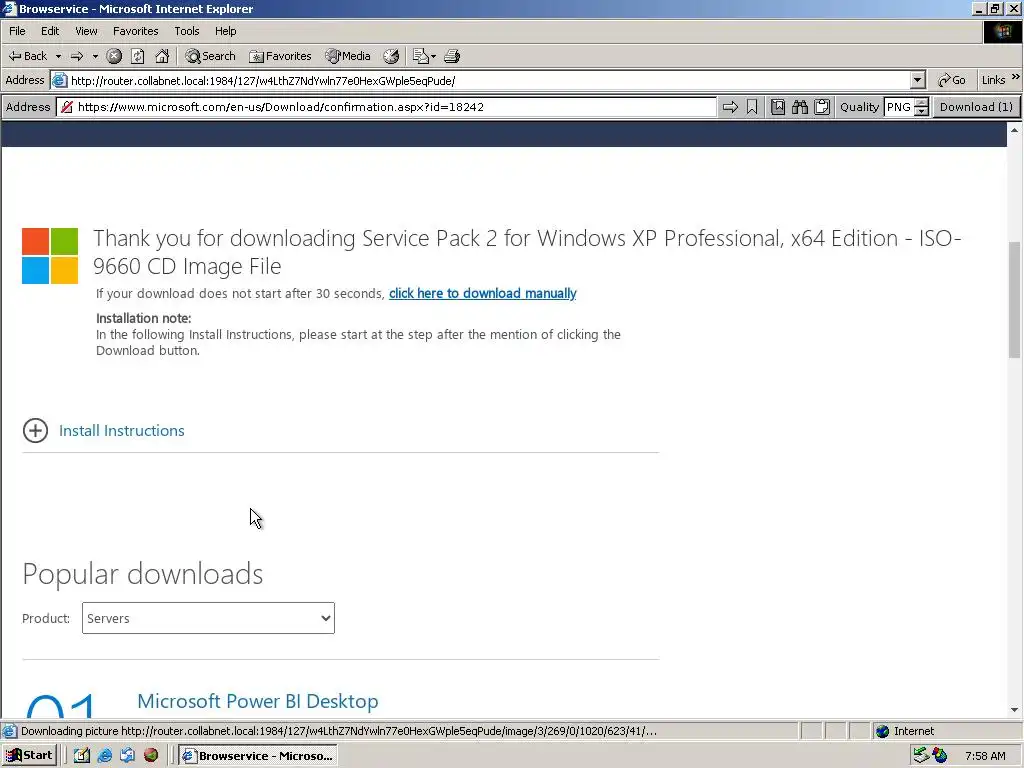Click the Browservice go arrow icon

pyautogui.click(x=730, y=107)
